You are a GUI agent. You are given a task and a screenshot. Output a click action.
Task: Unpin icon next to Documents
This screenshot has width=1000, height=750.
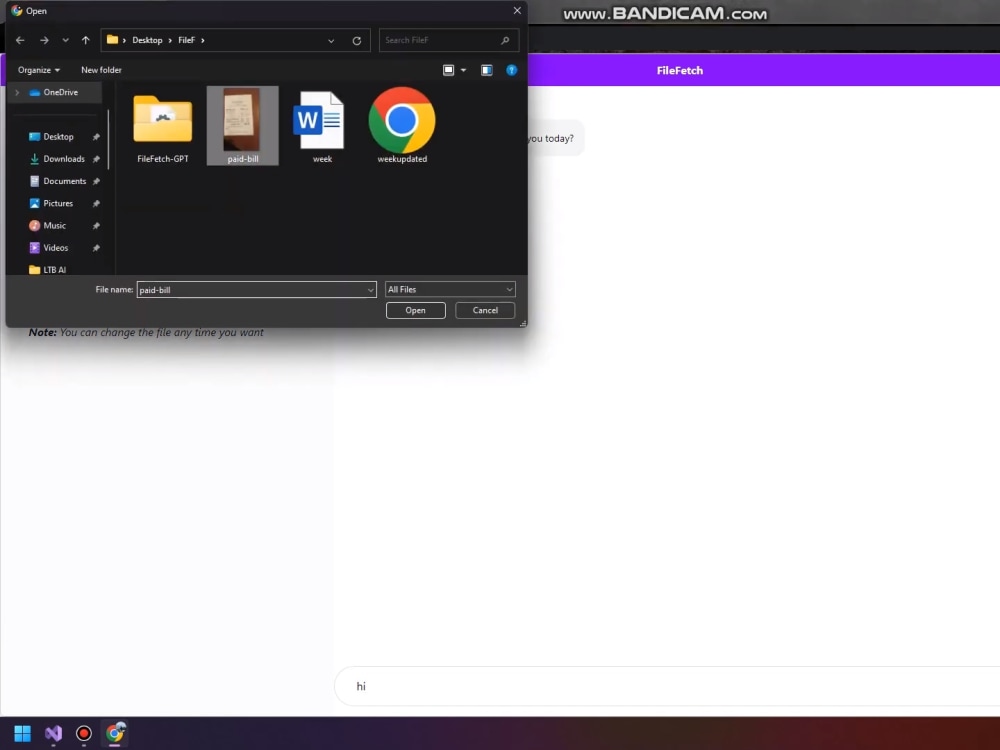[x=96, y=182]
